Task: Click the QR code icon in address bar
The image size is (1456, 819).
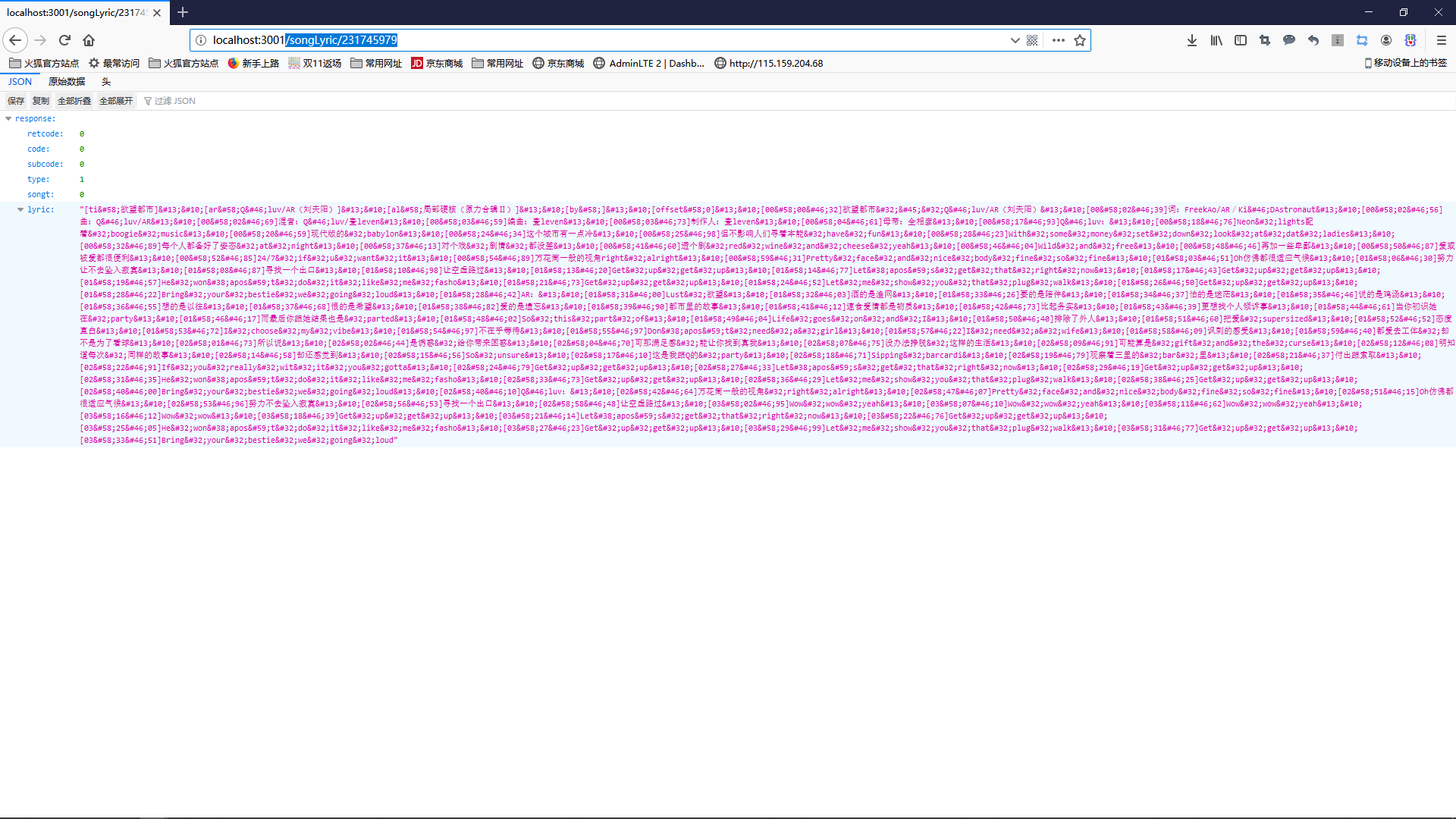Action: (1032, 40)
